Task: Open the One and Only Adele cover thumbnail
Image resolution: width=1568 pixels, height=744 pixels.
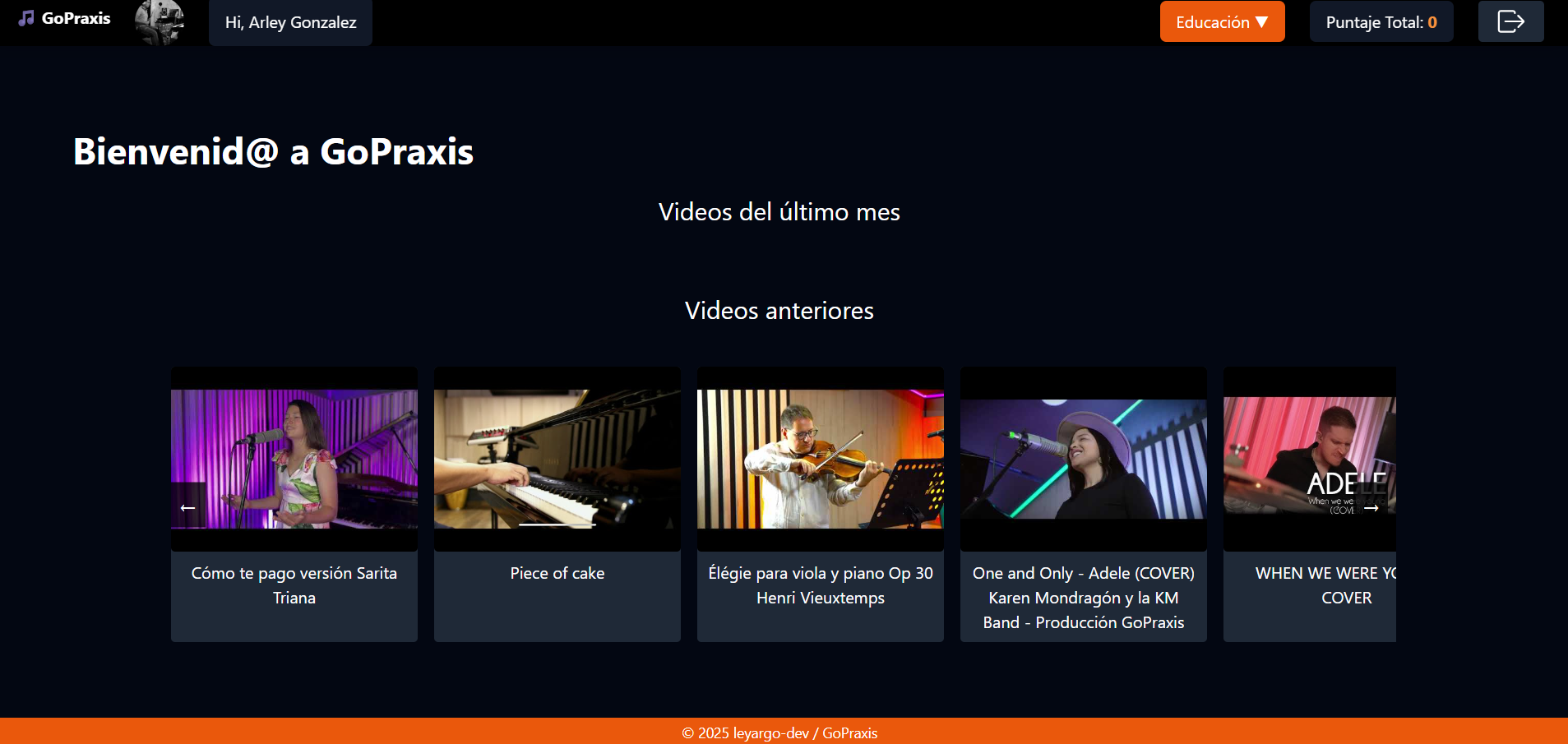Action: pos(1084,459)
